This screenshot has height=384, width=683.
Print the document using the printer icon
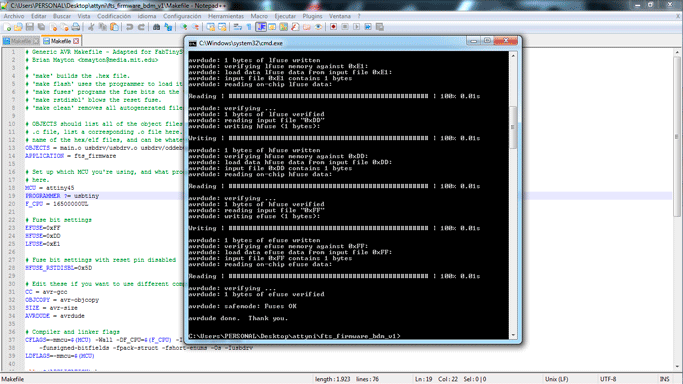(75, 27)
